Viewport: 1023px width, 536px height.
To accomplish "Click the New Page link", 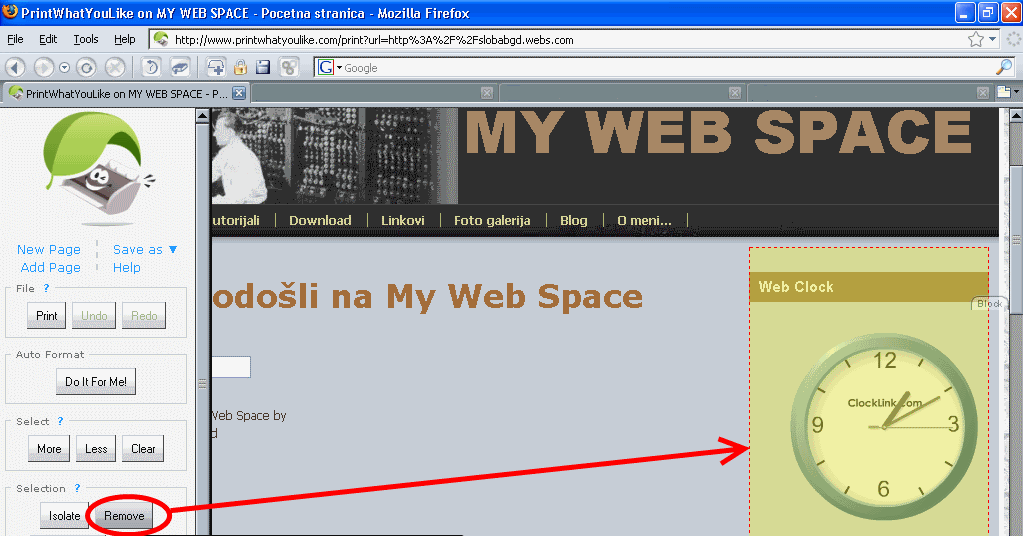I will pyautogui.click(x=49, y=250).
